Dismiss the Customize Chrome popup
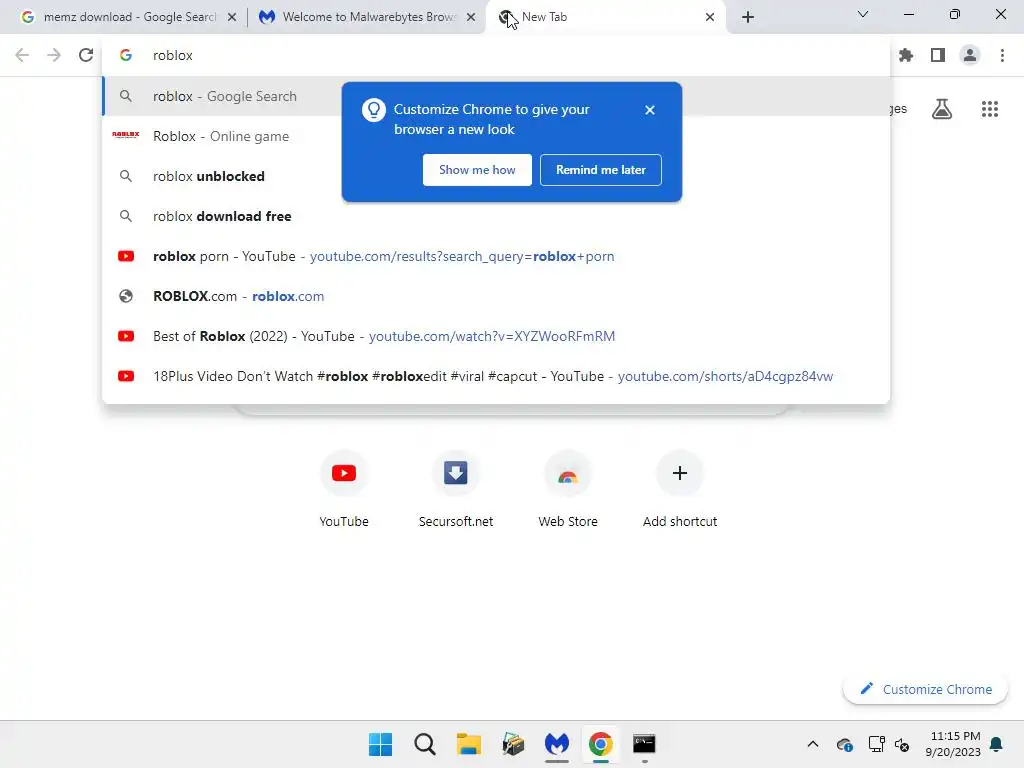 pos(650,110)
